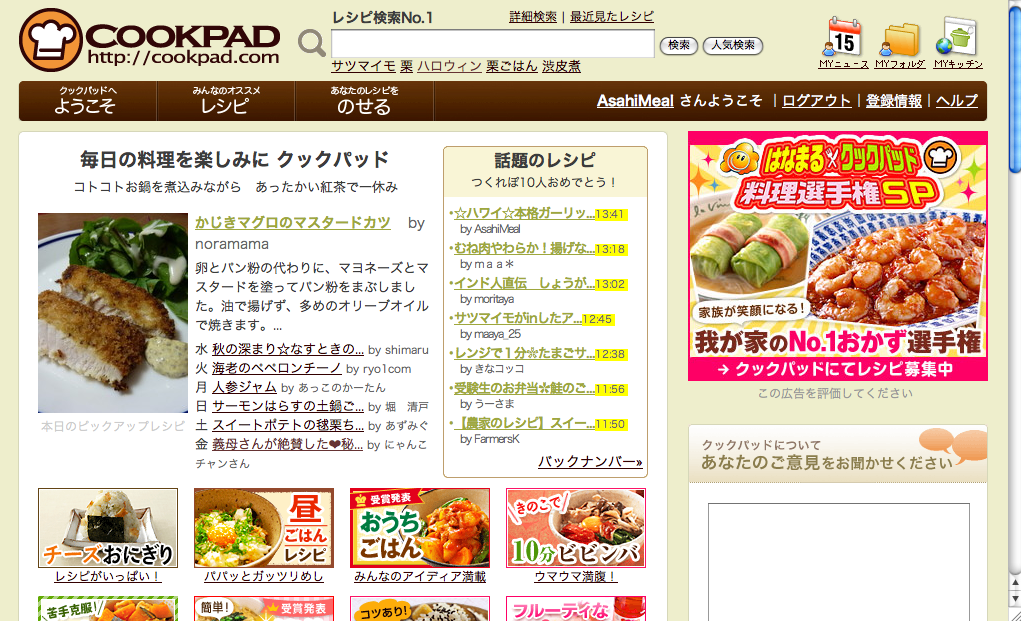Open レンジで１分※たまごサ trending recipe
Screen dimensions: 1021x621
click(524, 353)
